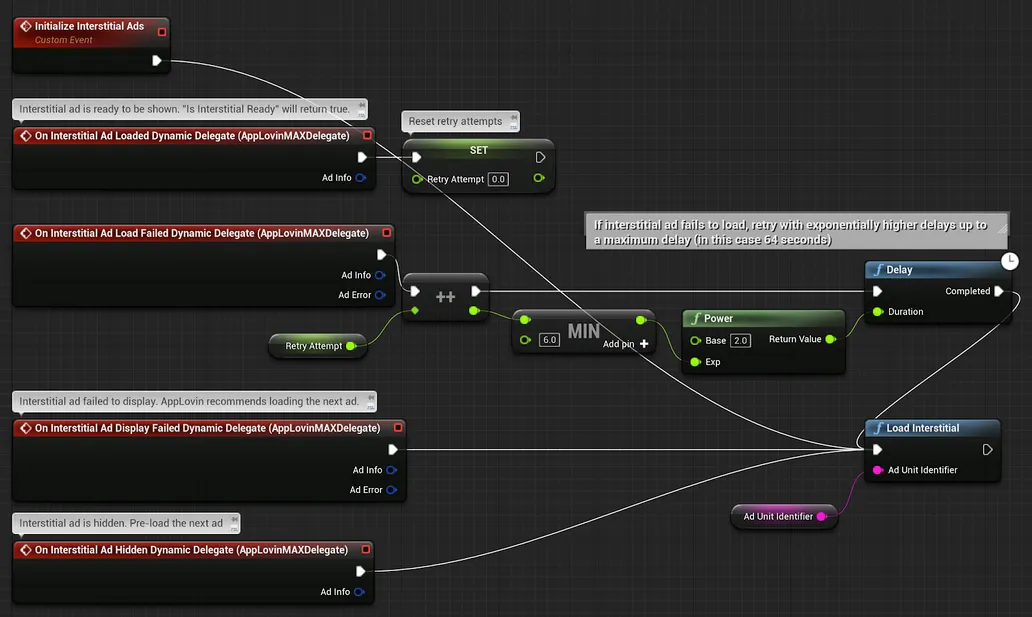Select the SET node title
The height and width of the screenshot is (617, 1032).
[x=478, y=150]
